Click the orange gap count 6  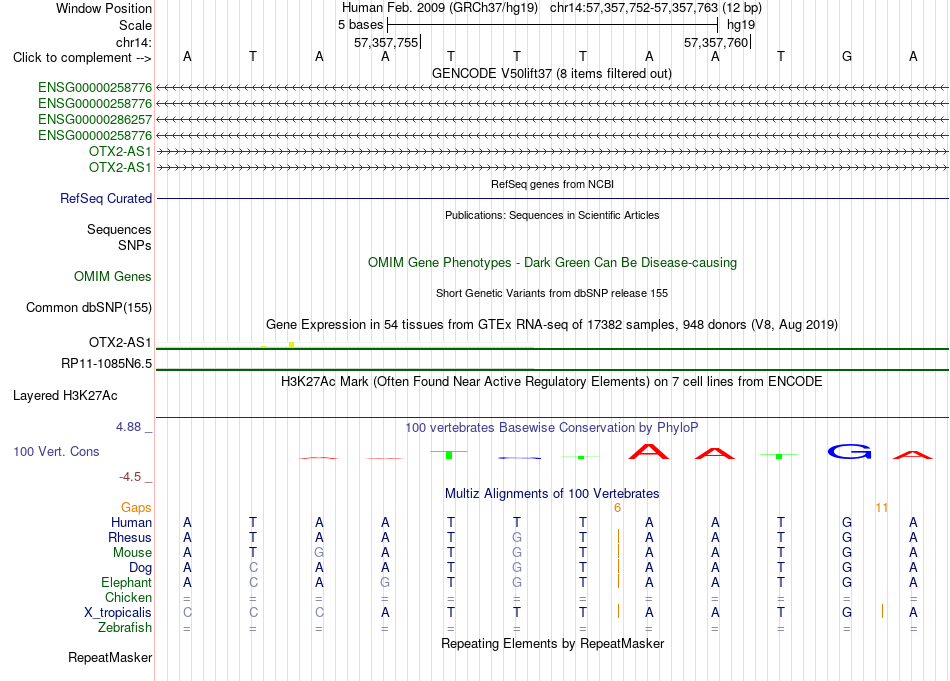coord(617,508)
